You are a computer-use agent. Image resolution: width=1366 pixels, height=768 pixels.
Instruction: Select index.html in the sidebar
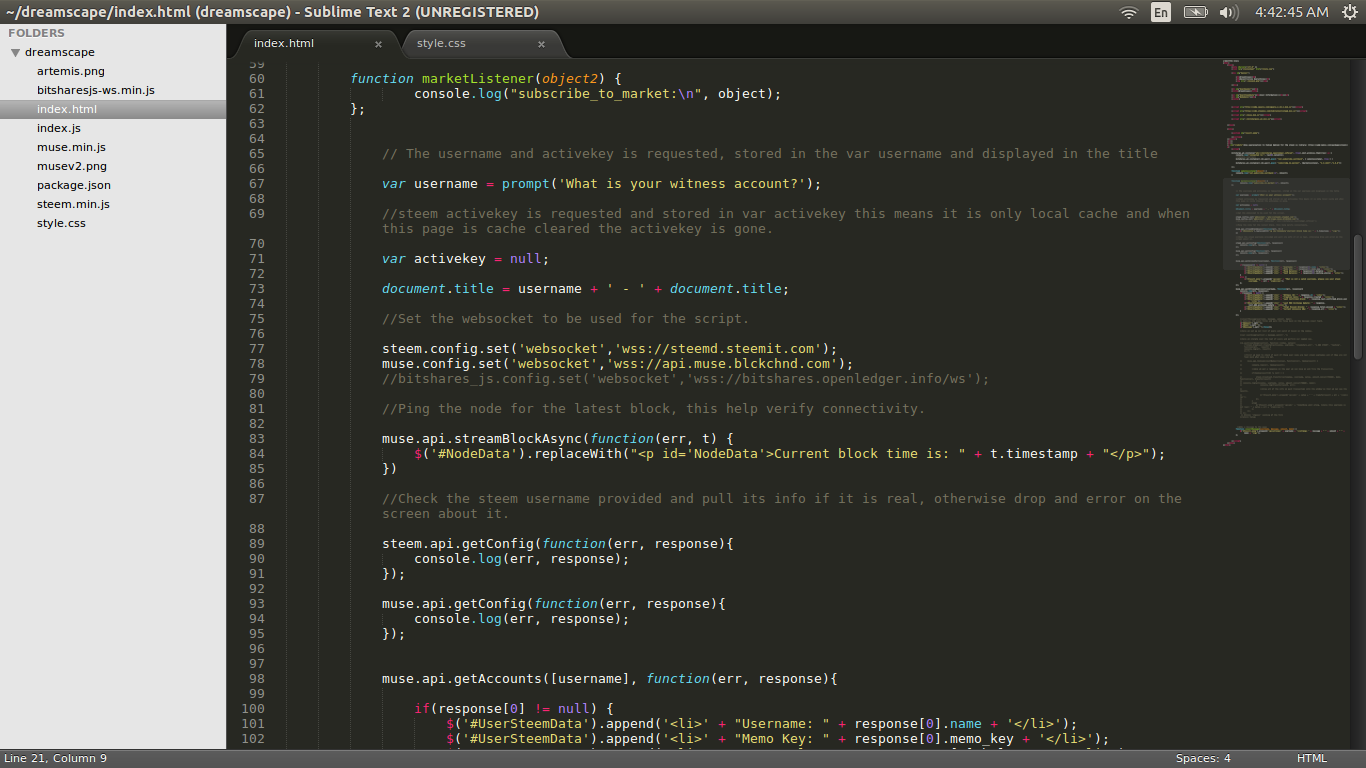(113, 109)
